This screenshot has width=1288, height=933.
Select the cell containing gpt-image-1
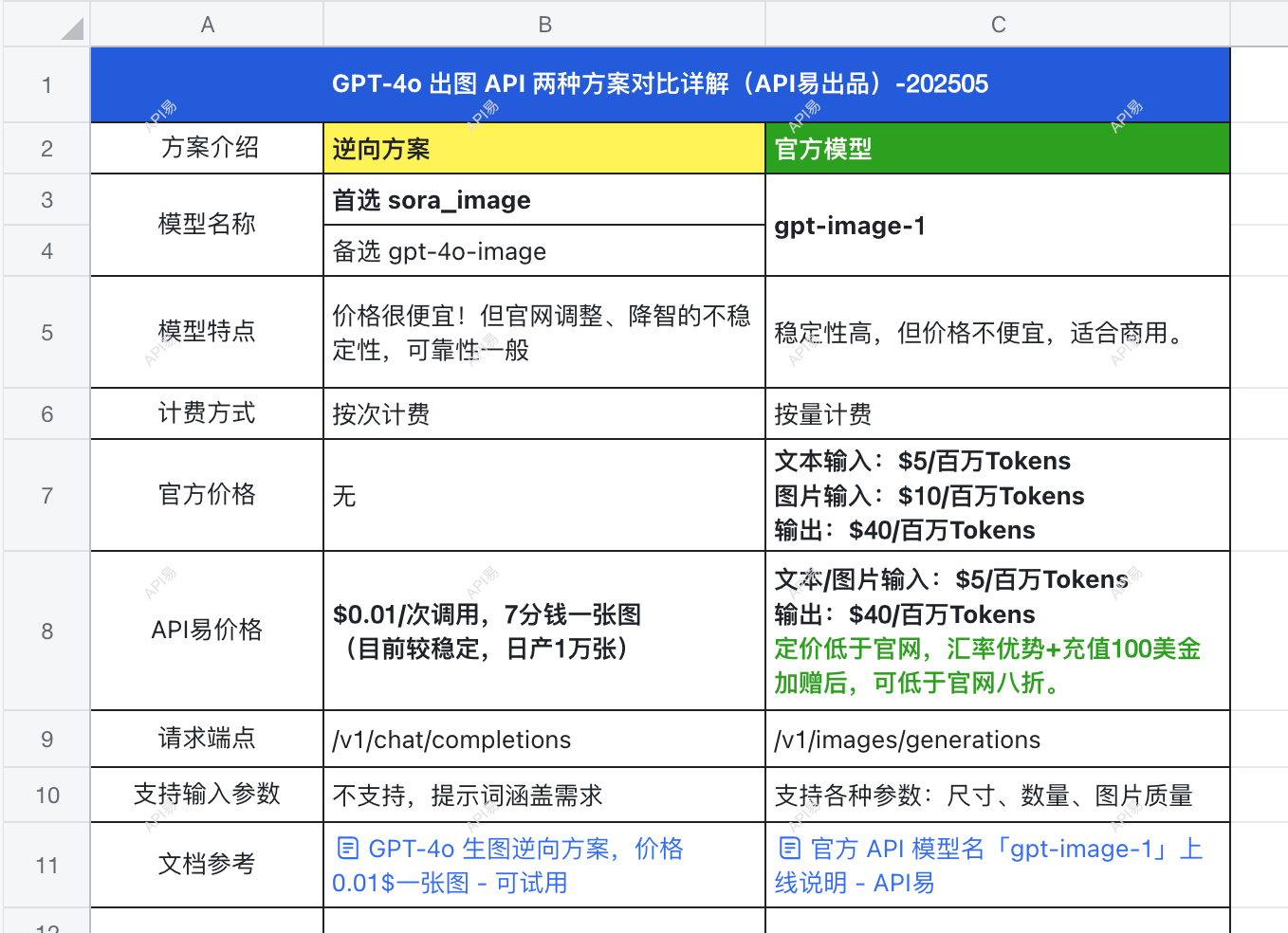click(x=997, y=225)
